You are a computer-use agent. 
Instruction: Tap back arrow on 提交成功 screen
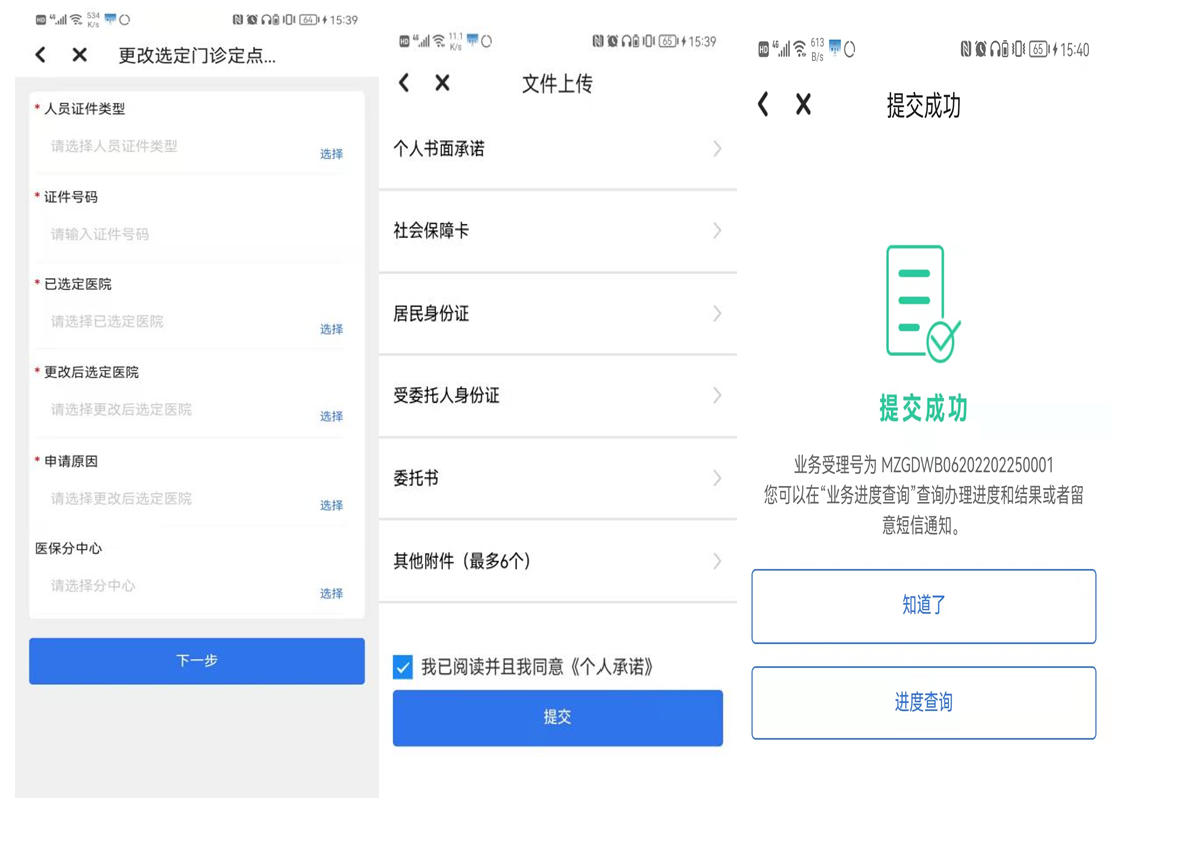(763, 104)
